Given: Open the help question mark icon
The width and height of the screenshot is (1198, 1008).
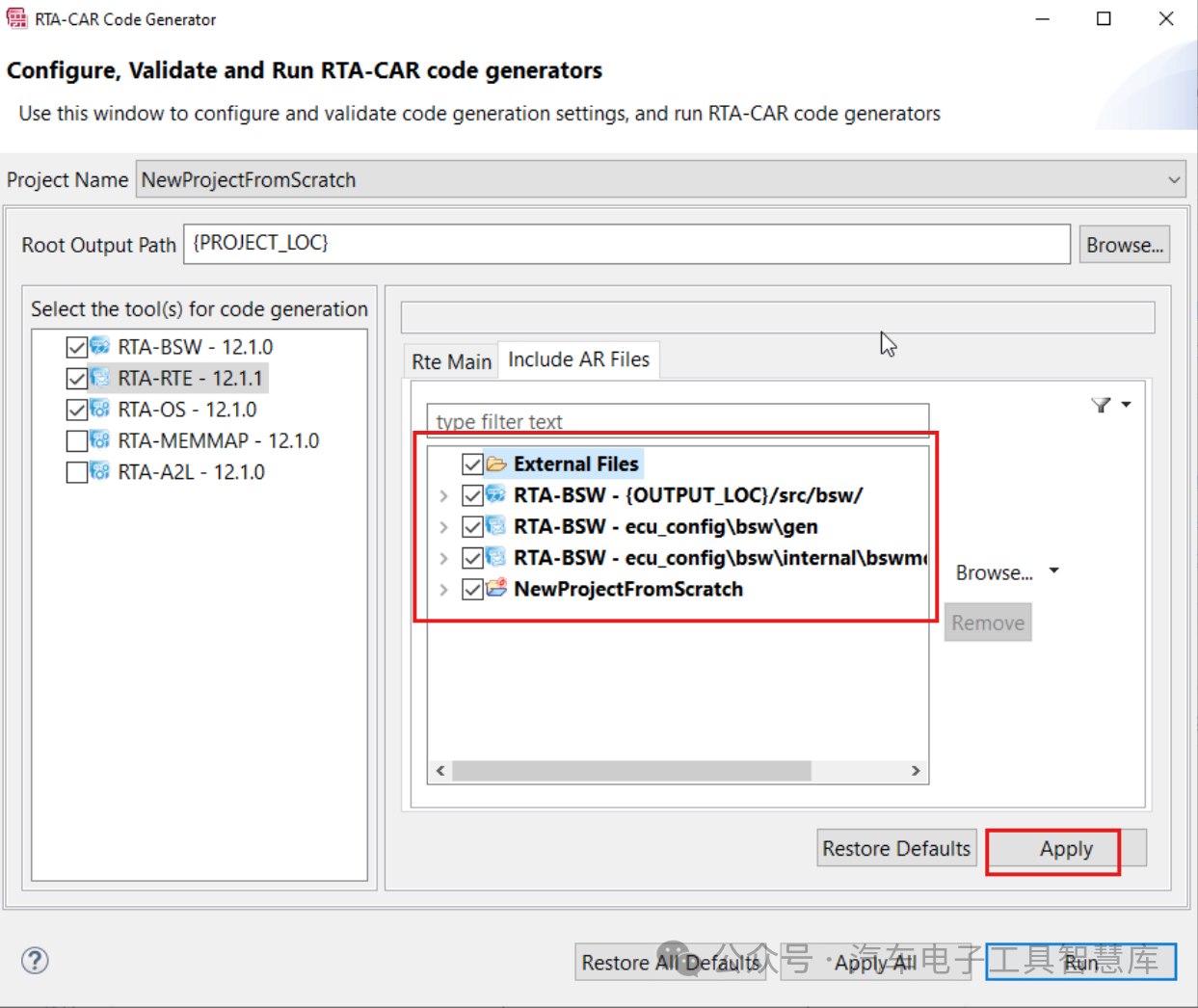Looking at the screenshot, I should pyautogui.click(x=35, y=960).
